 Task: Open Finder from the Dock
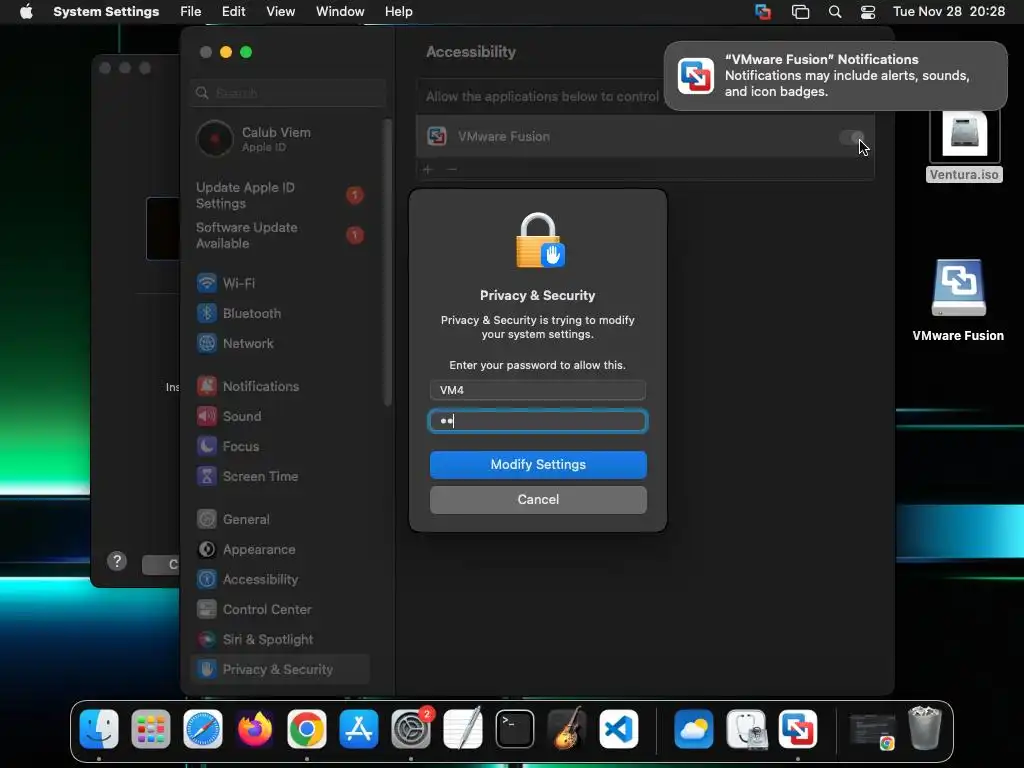(99, 729)
